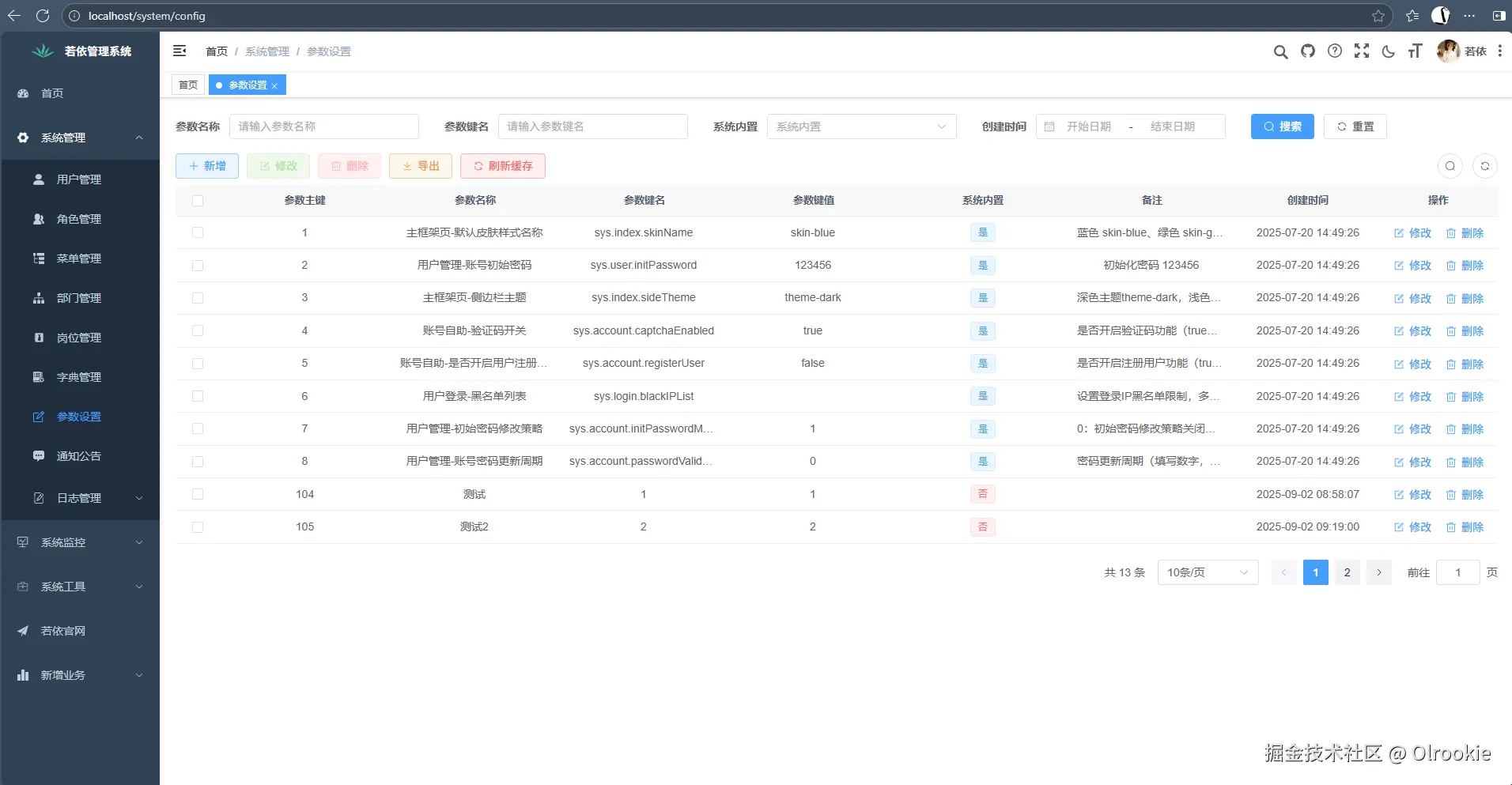Click the 重置 button

(x=1355, y=126)
